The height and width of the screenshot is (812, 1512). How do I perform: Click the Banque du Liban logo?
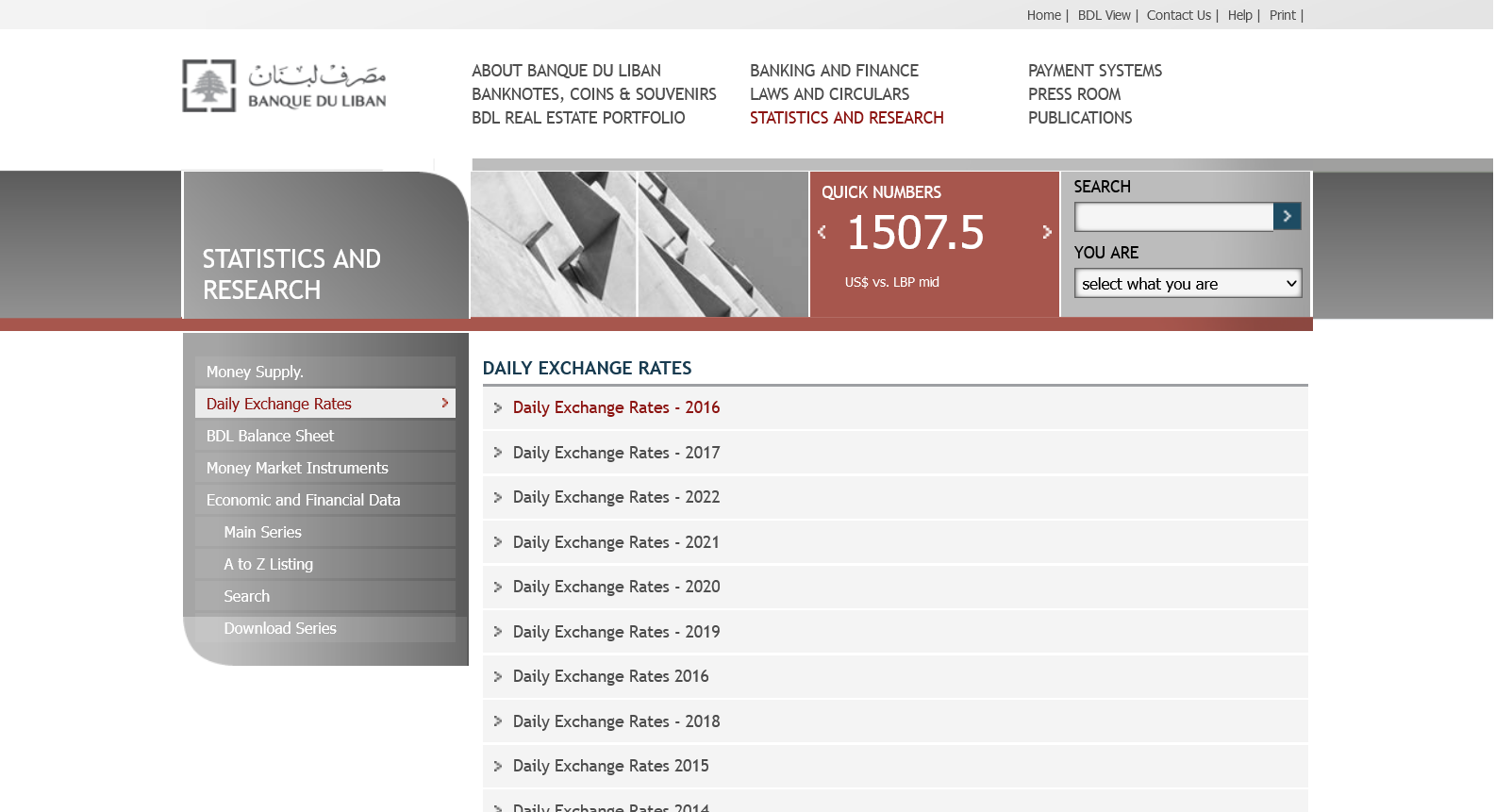point(284,86)
